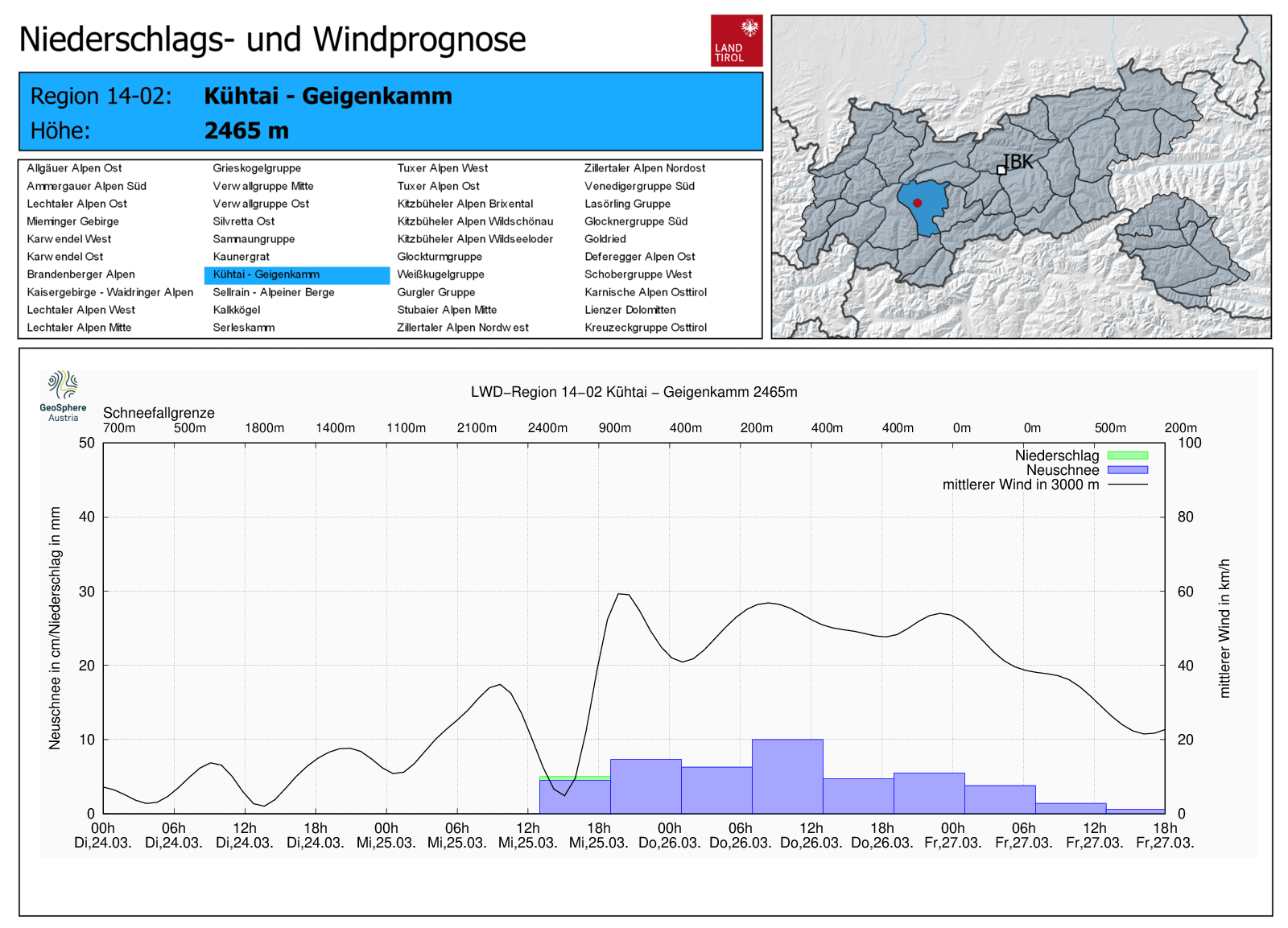1288x928 pixels.
Task: Click the Gurgler Gruppe entry
Action: pos(436,292)
